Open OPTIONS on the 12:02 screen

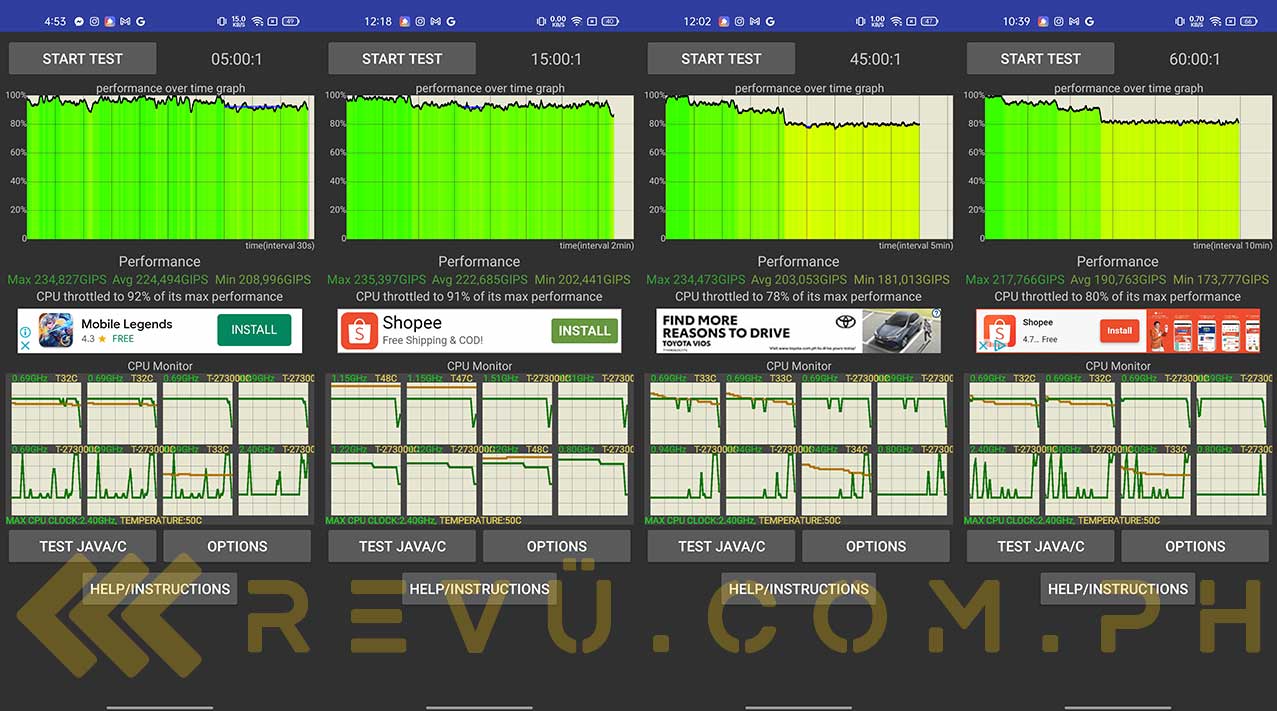(x=876, y=546)
